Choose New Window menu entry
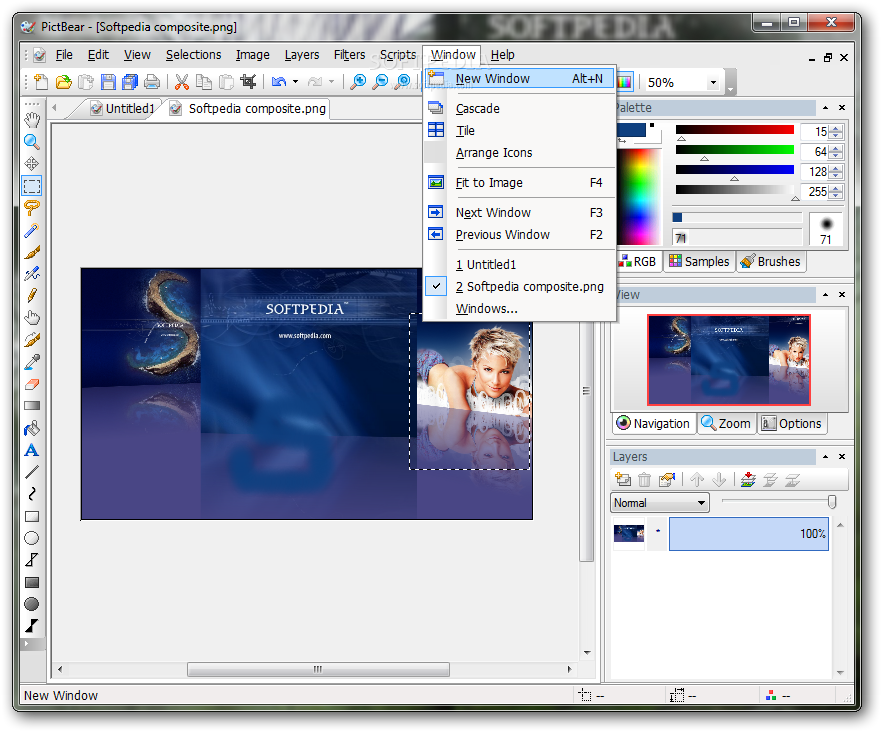Viewport: 882px width, 732px height. [x=519, y=79]
